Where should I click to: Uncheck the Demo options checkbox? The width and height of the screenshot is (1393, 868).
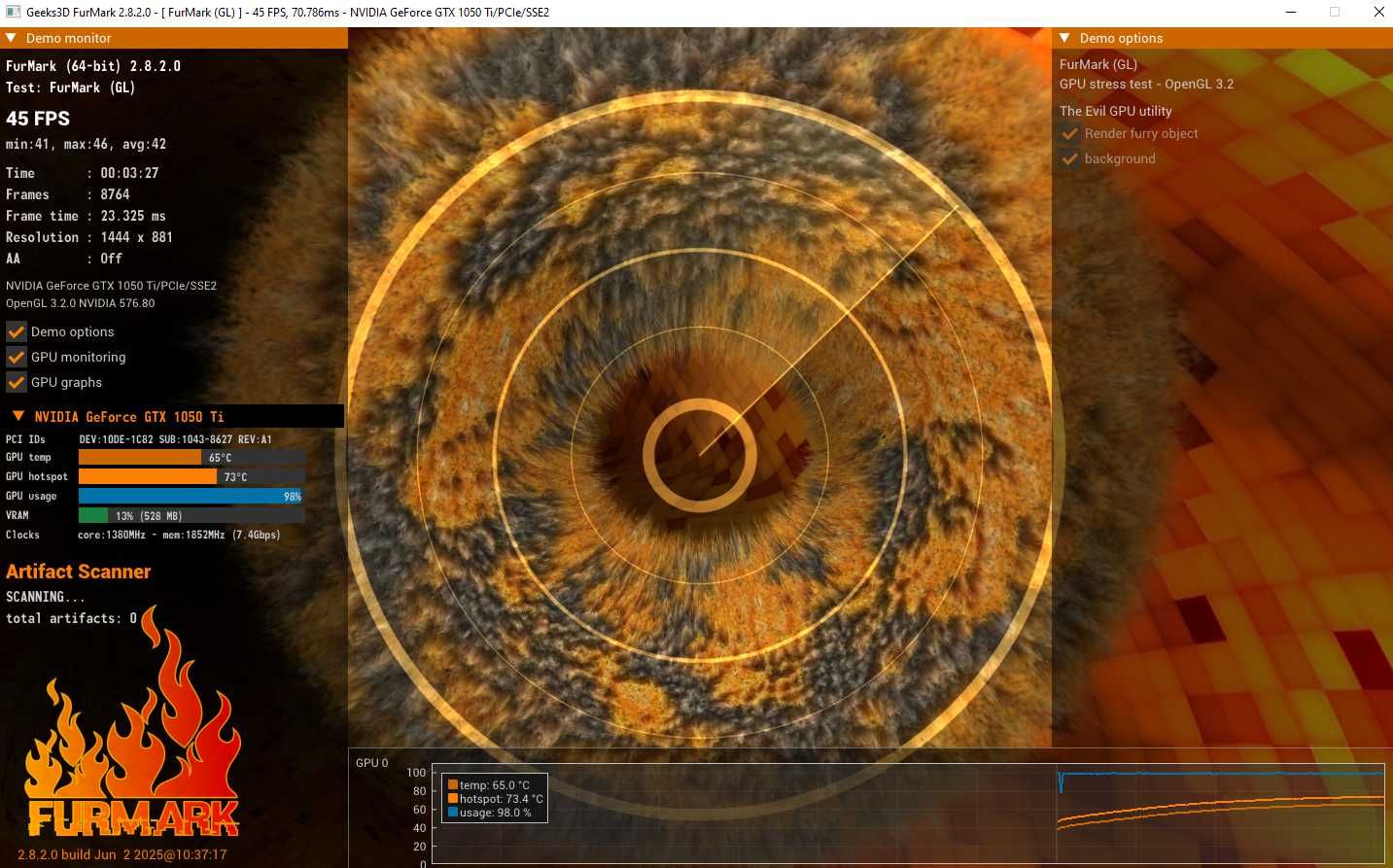pos(17,331)
